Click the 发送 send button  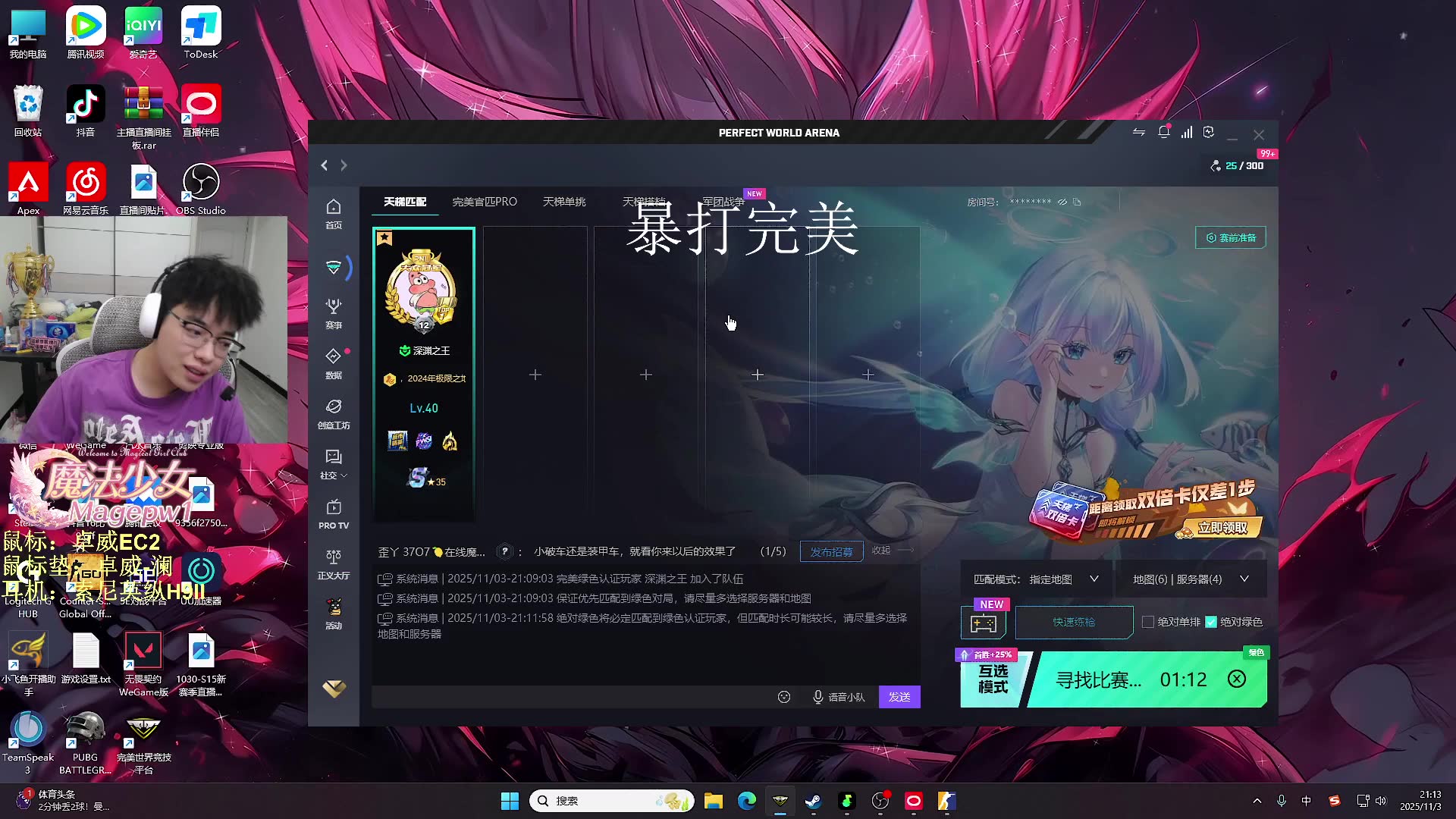(x=899, y=697)
